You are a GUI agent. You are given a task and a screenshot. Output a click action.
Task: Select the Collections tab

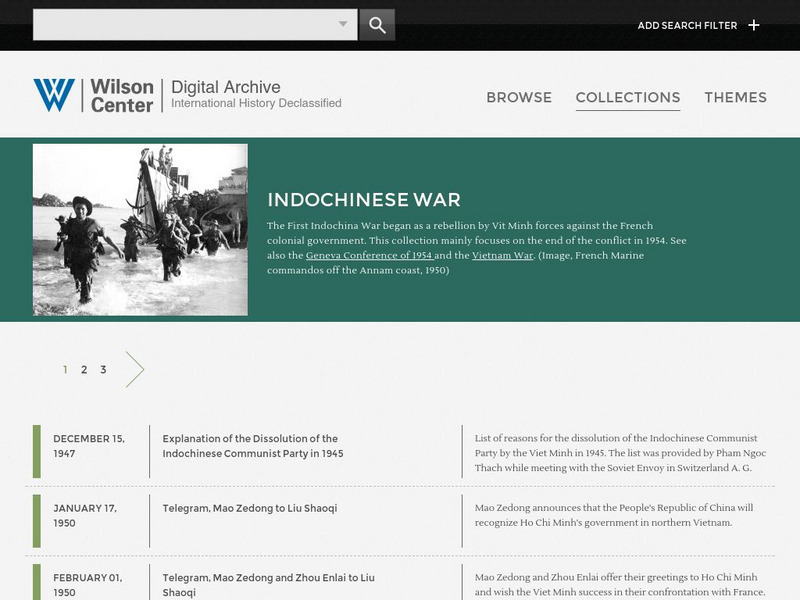628,97
